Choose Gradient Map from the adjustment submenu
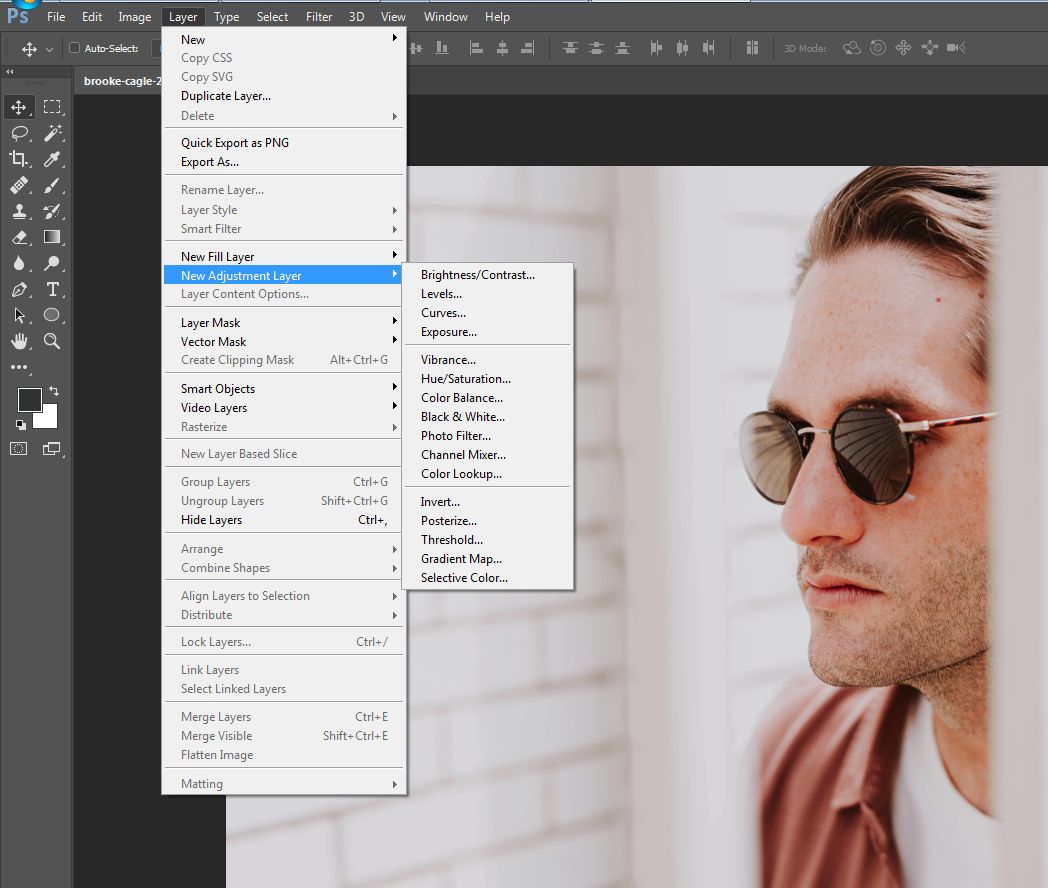 tap(463, 558)
